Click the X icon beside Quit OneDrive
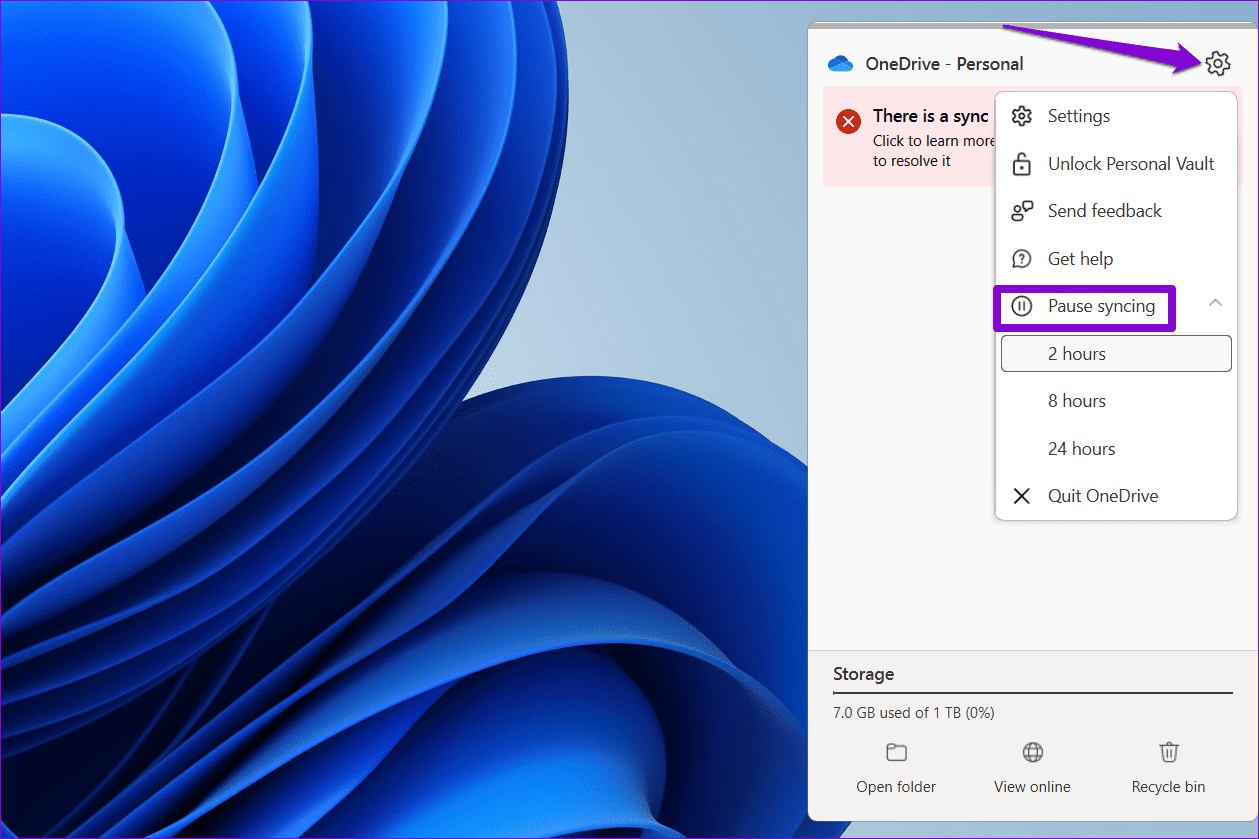Viewport: 1259px width, 839px height. coord(1021,496)
